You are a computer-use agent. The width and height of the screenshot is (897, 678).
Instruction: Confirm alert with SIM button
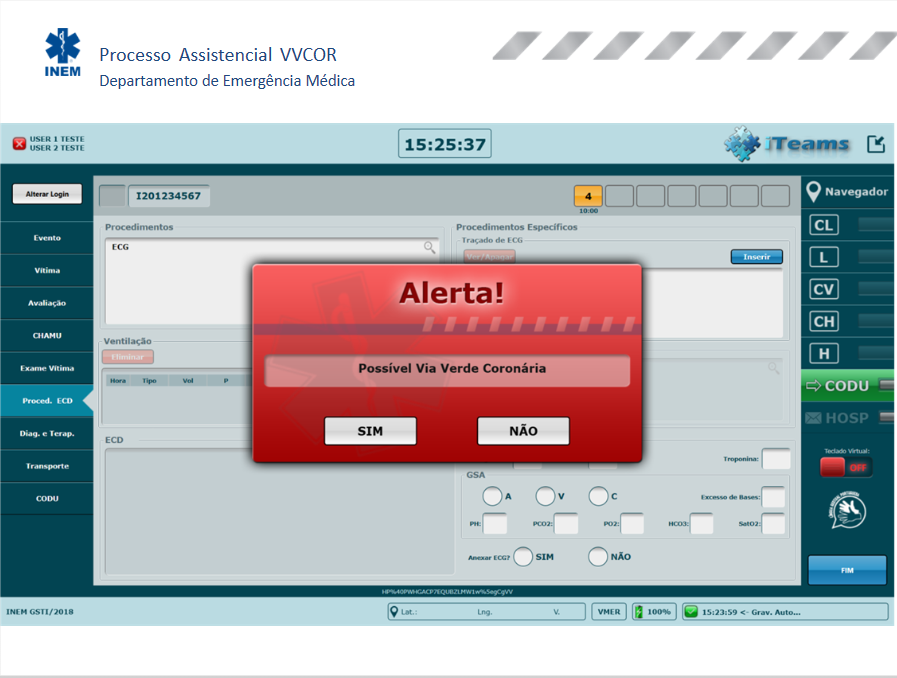pyautogui.click(x=370, y=431)
